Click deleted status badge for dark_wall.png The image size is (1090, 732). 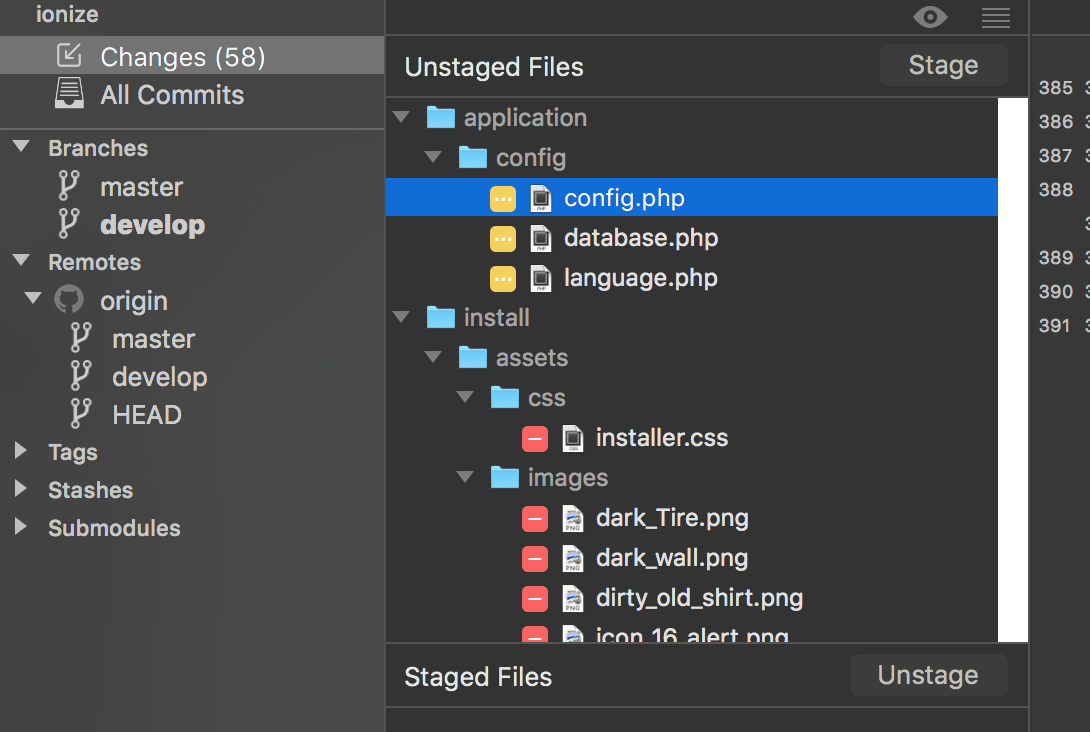535,559
